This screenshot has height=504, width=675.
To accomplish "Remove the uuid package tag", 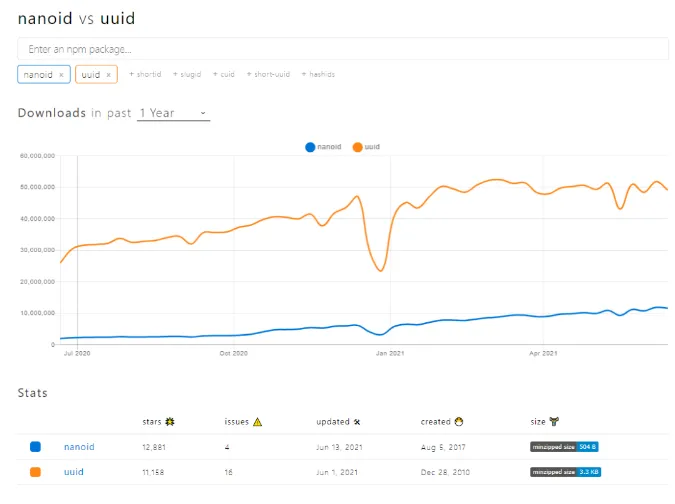I will pyautogui.click(x=109, y=75).
